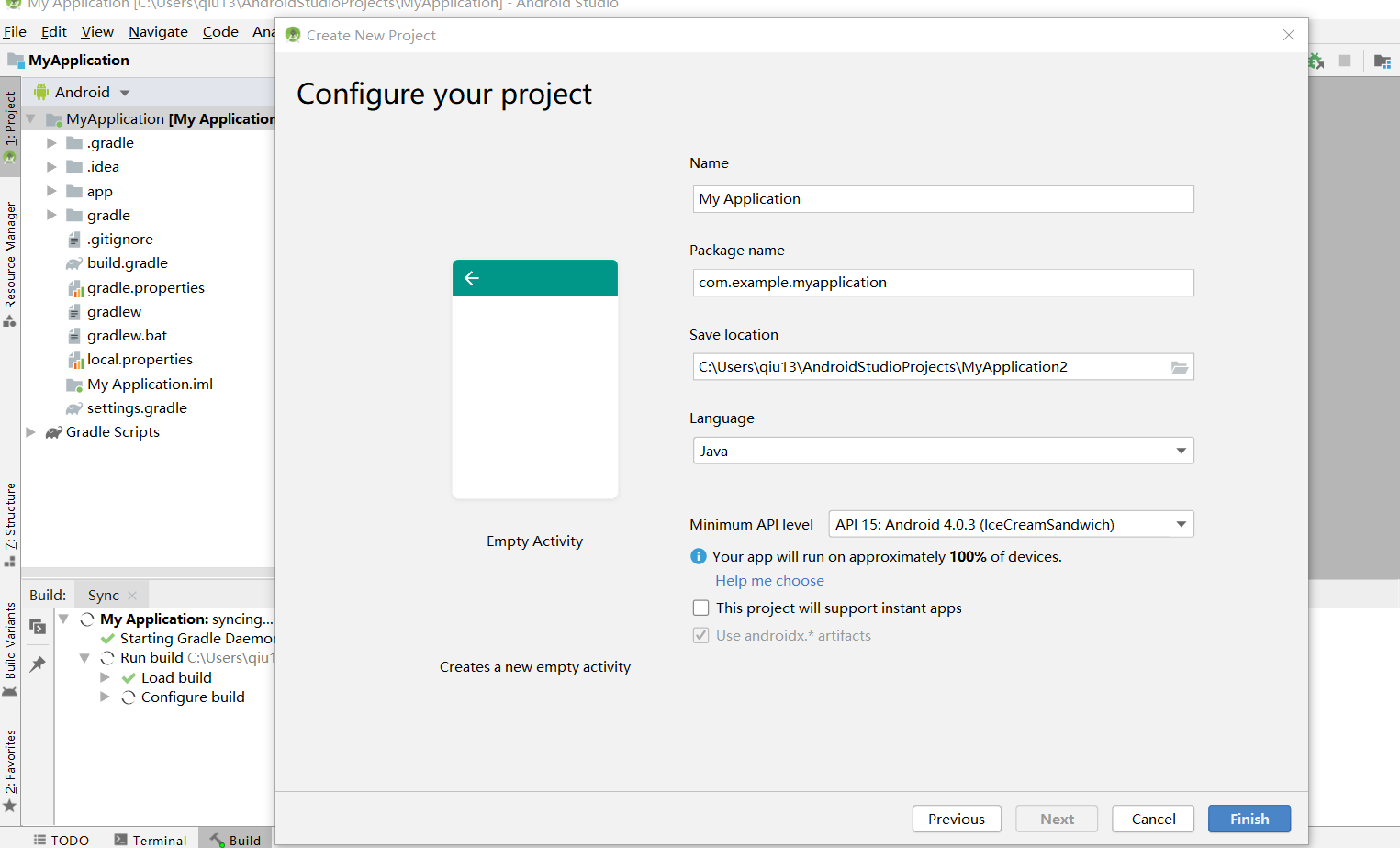This screenshot has width=1400, height=848.
Task: Click the Package name input field
Action: 943,283
